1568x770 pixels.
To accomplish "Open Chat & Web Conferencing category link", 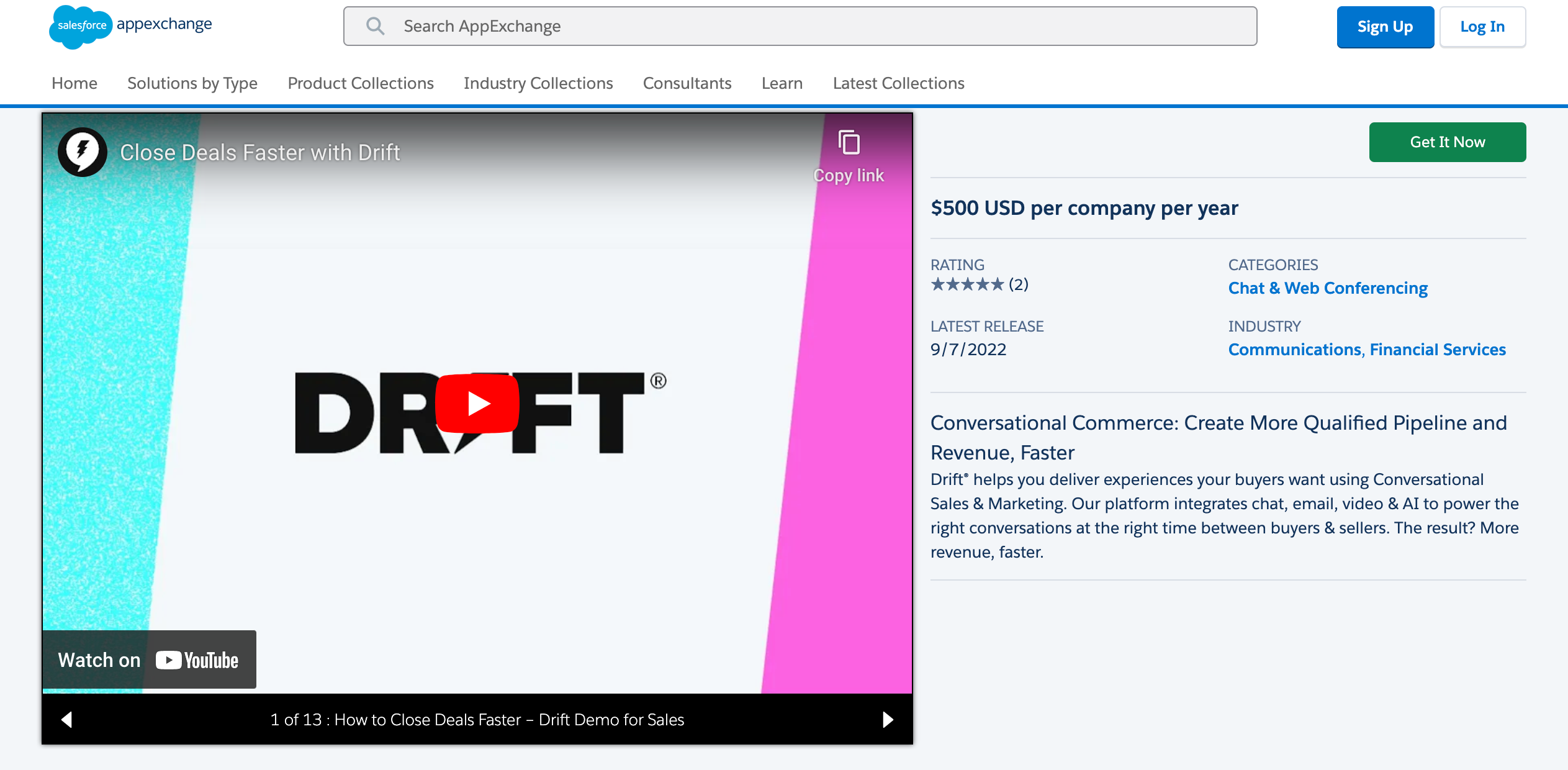I will [1328, 288].
